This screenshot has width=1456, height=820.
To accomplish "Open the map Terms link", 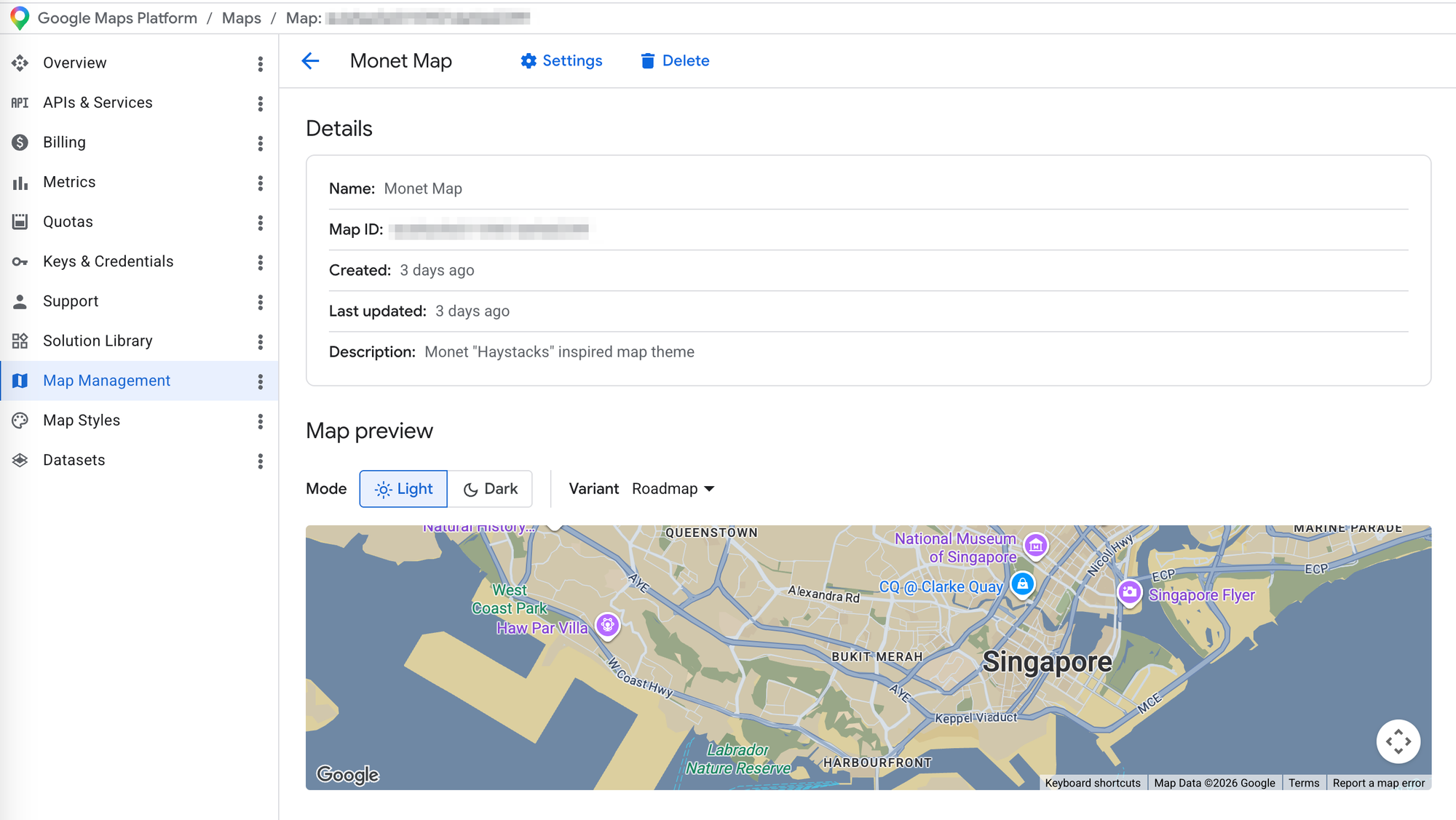I will (x=1304, y=783).
